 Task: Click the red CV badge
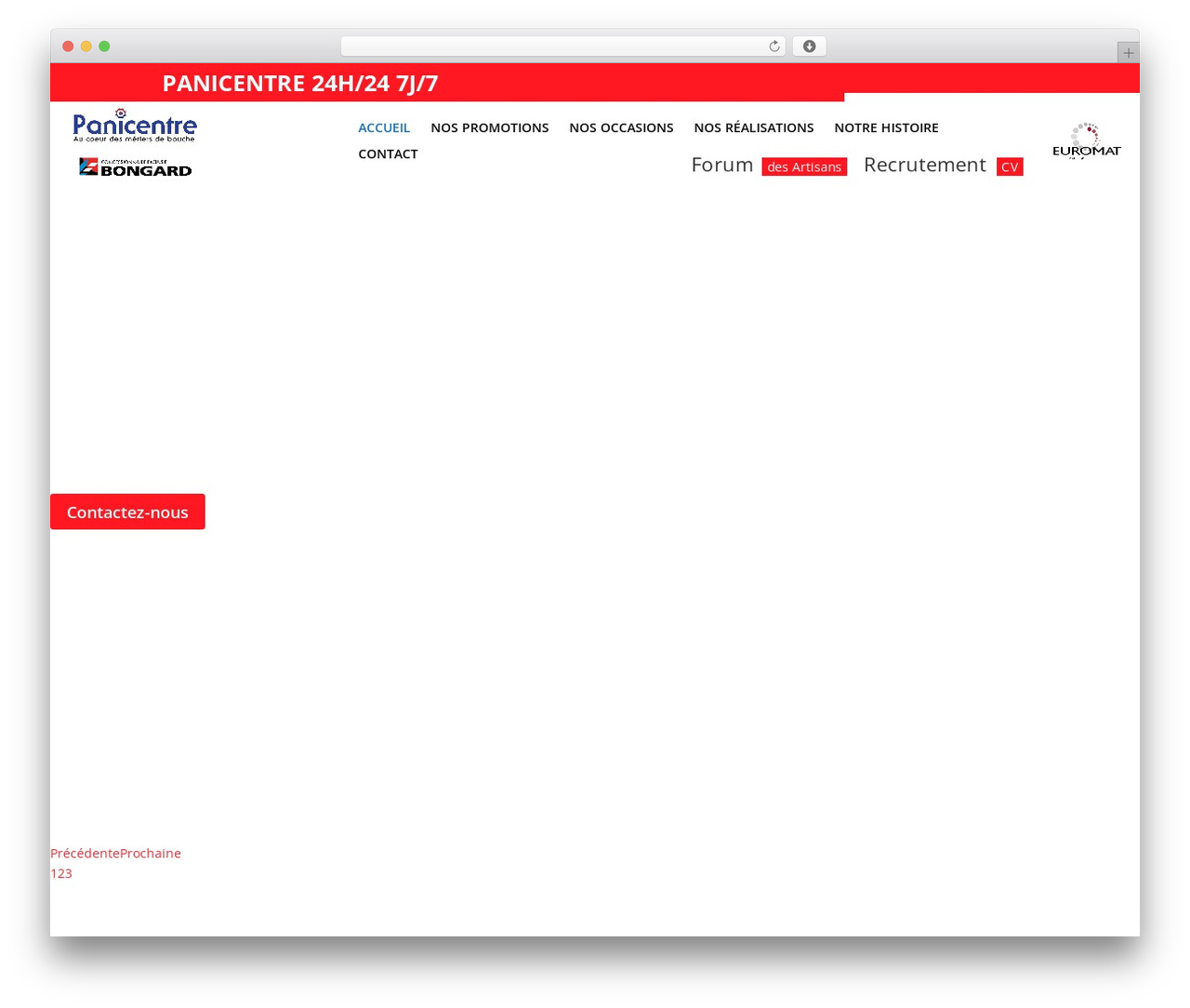pos(1010,166)
